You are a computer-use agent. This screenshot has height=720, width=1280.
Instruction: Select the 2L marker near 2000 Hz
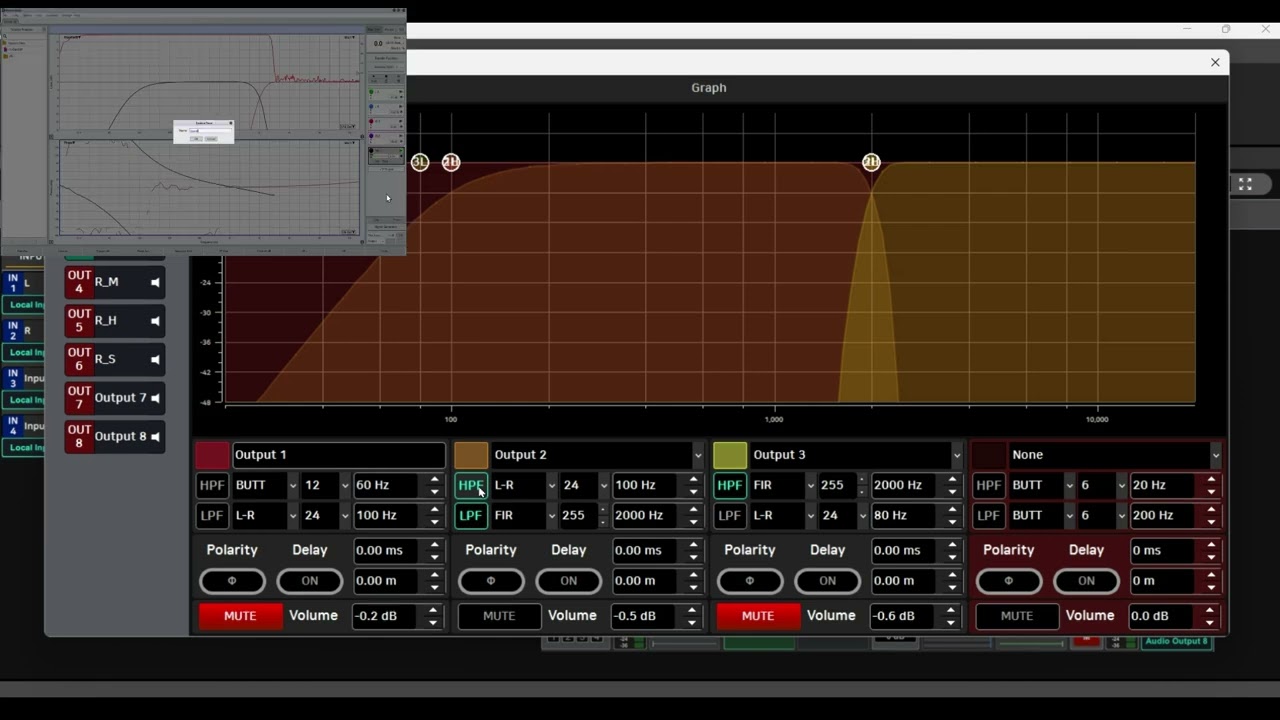(871, 162)
